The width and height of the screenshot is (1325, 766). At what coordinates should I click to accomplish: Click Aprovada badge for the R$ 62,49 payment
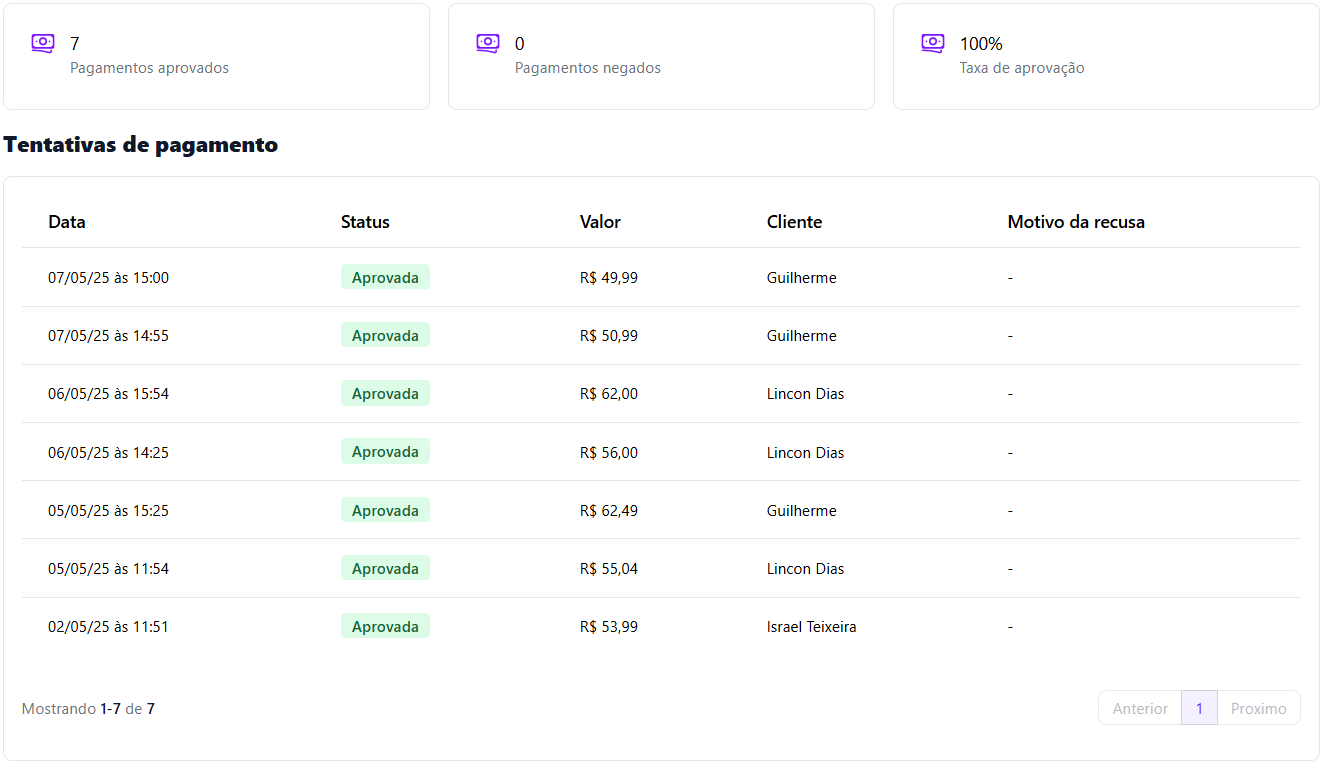[x=385, y=511]
